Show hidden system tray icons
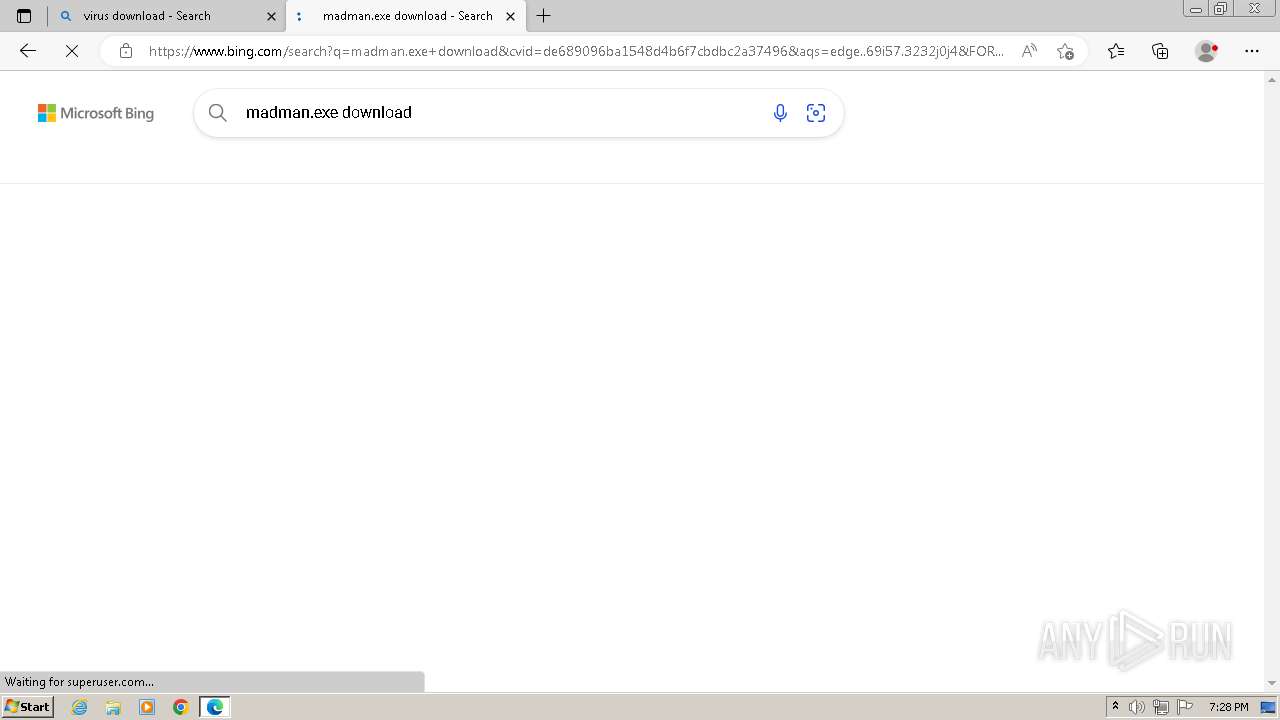Screen dimensions: 1280x720 [1115, 707]
